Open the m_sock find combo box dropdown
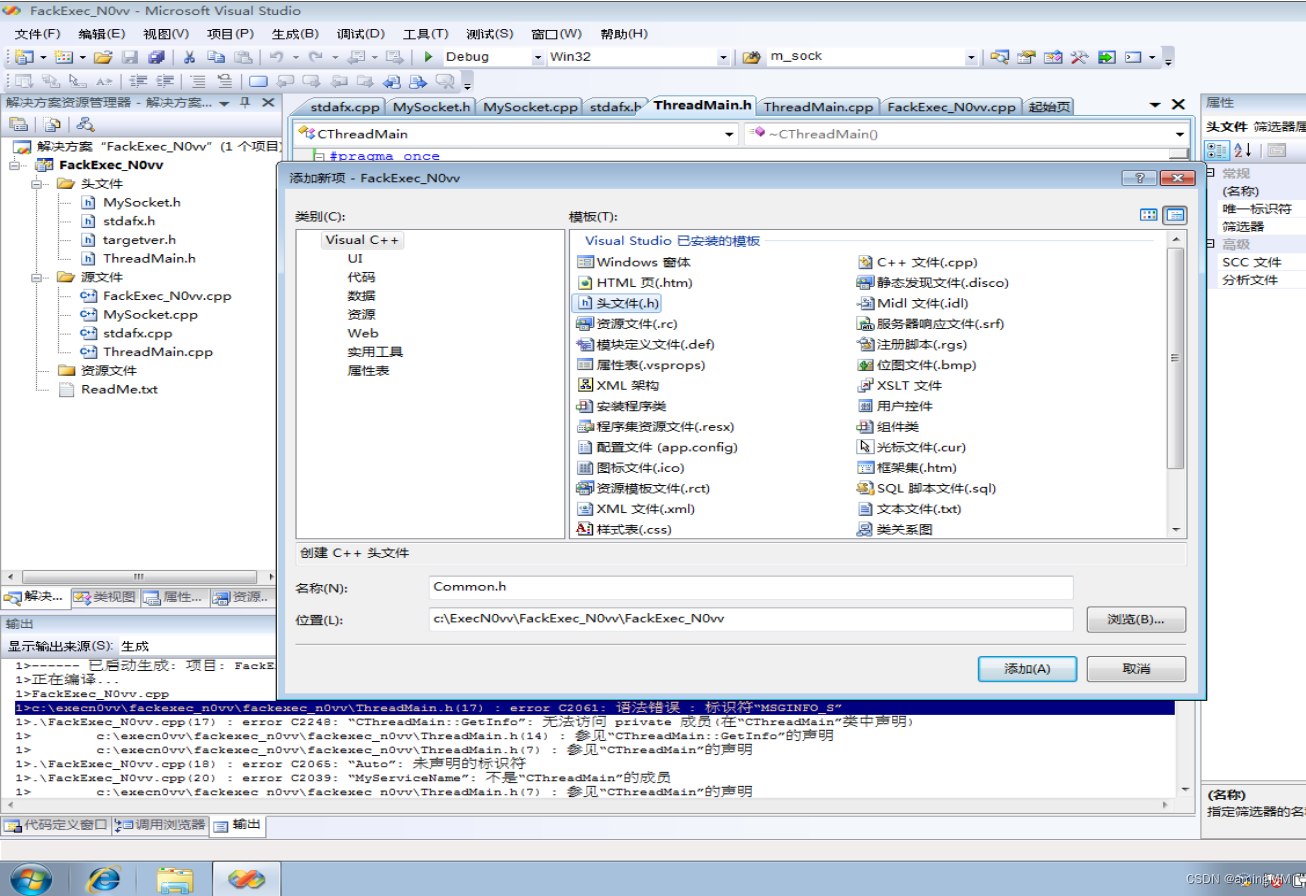The image size is (1306, 896). coord(970,57)
